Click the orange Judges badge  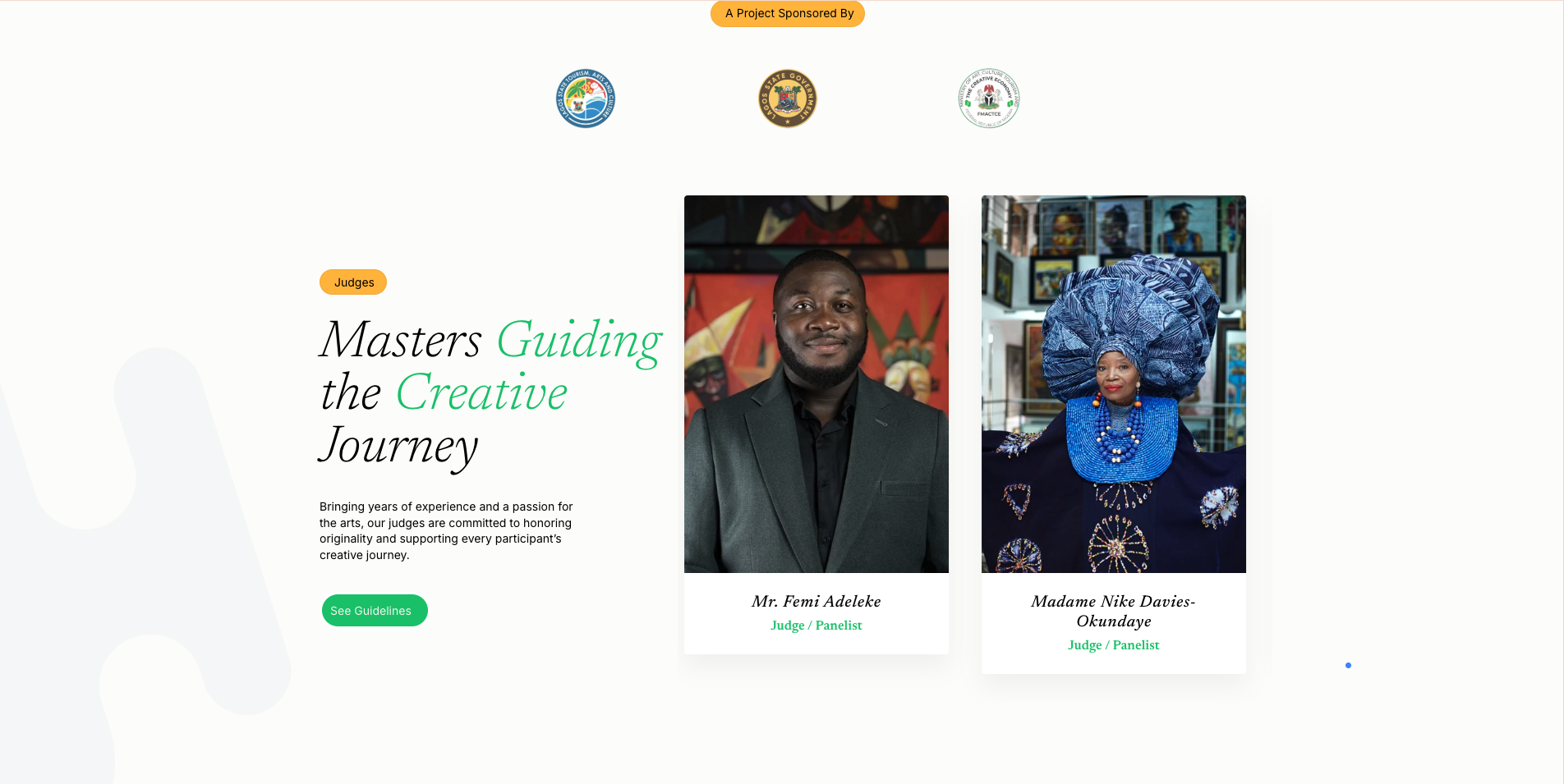coord(353,282)
